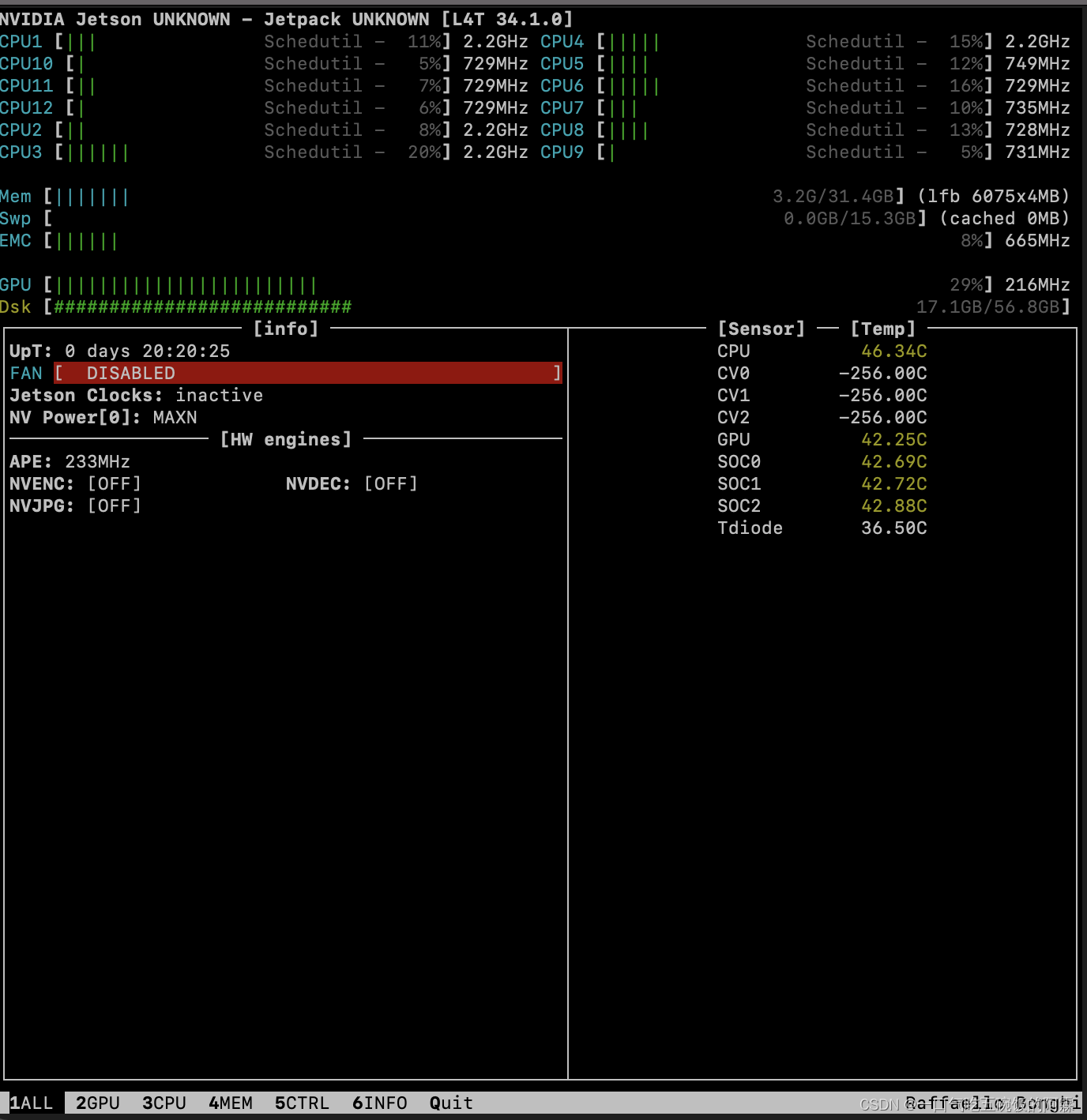Select the CPU9 label
Image resolution: width=1087 pixels, height=1120 pixels.
[562, 152]
